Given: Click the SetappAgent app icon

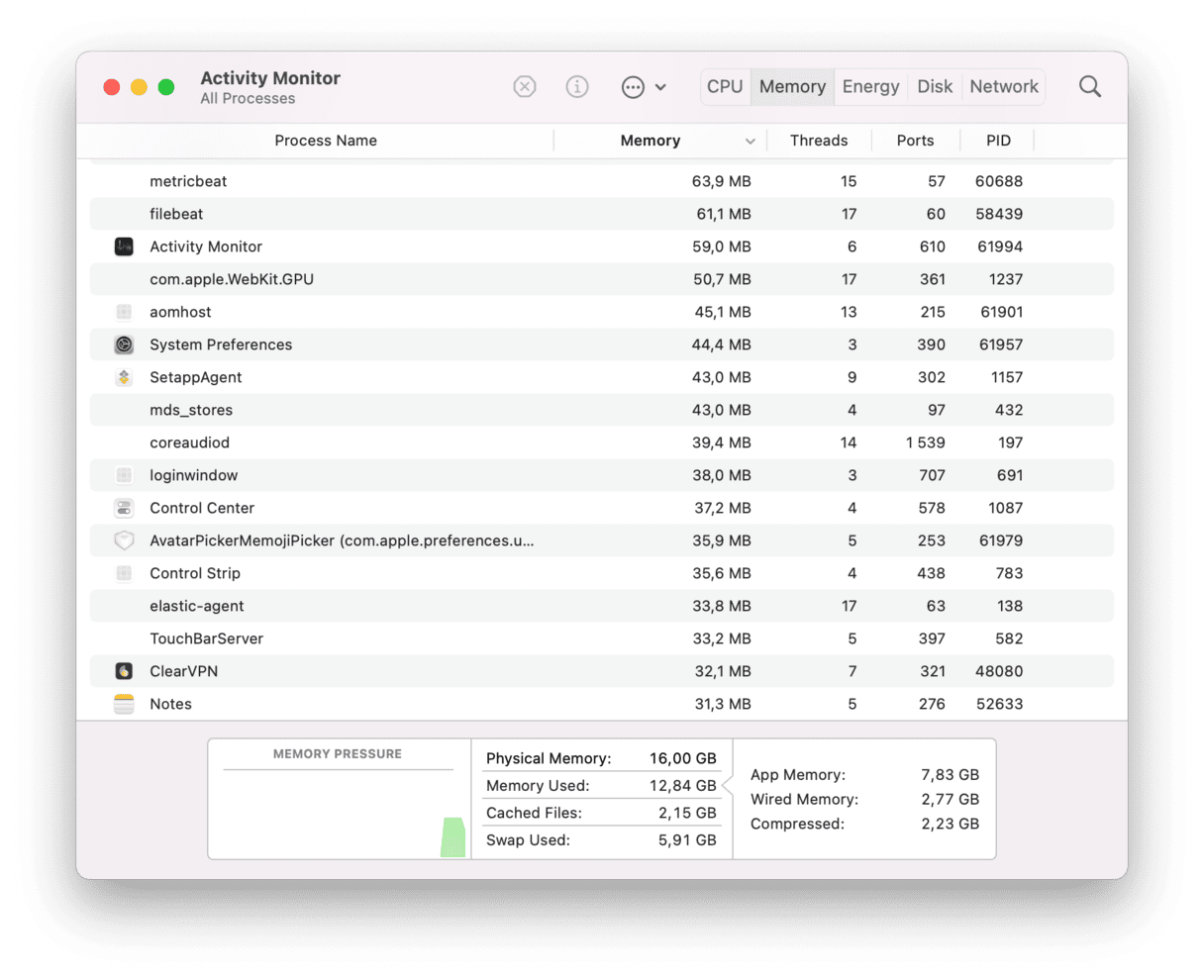Looking at the screenshot, I should [x=124, y=377].
